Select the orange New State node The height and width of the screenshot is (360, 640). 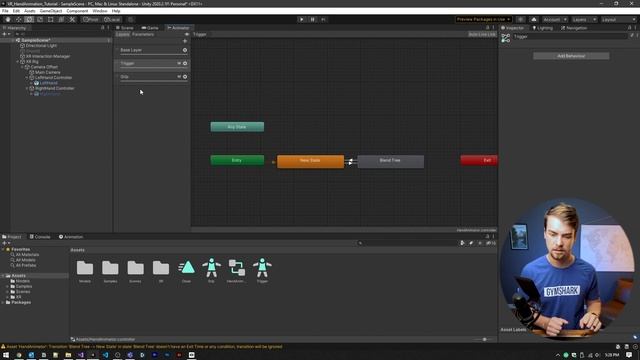(310, 161)
